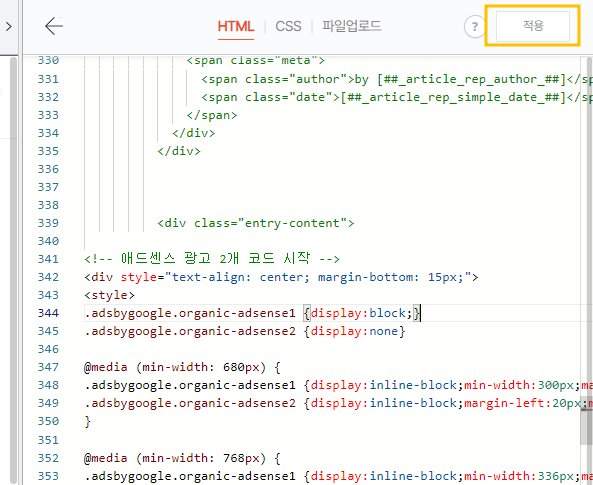This screenshot has height=485, width=593.
Task: Click the text-align: center style line
Action: point(281,277)
